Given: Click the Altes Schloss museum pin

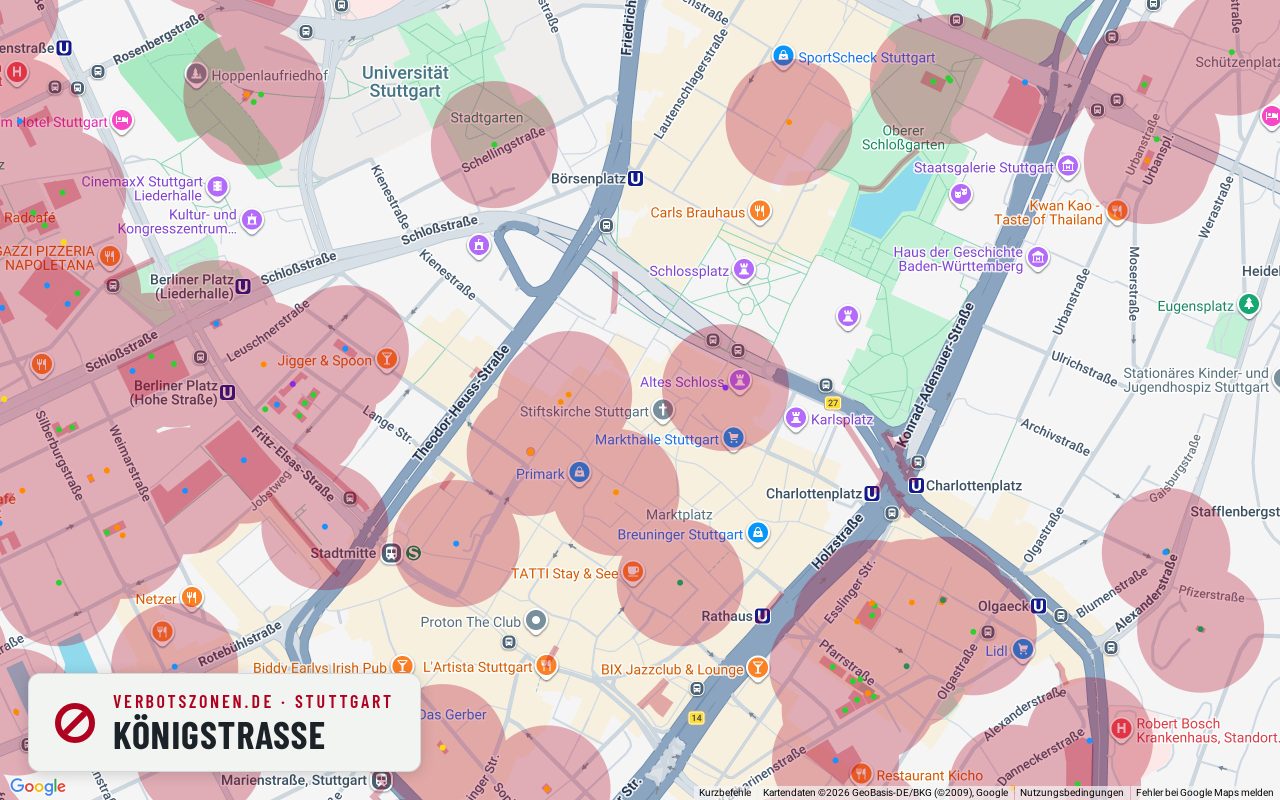Looking at the screenshot, I should coord(740,381).
